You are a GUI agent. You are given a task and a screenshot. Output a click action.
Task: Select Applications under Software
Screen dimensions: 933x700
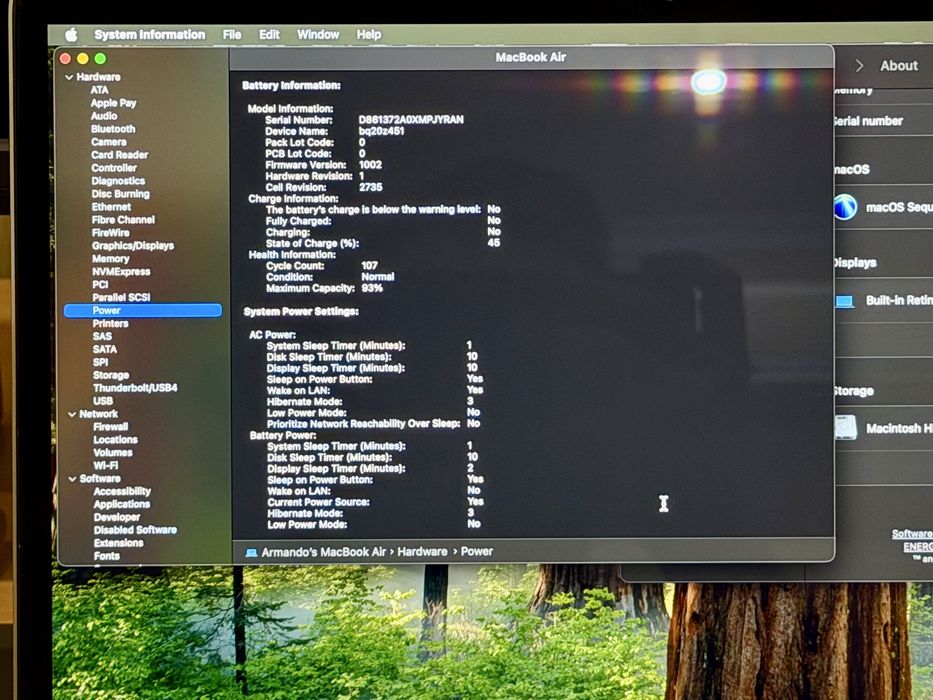(122, 505)
